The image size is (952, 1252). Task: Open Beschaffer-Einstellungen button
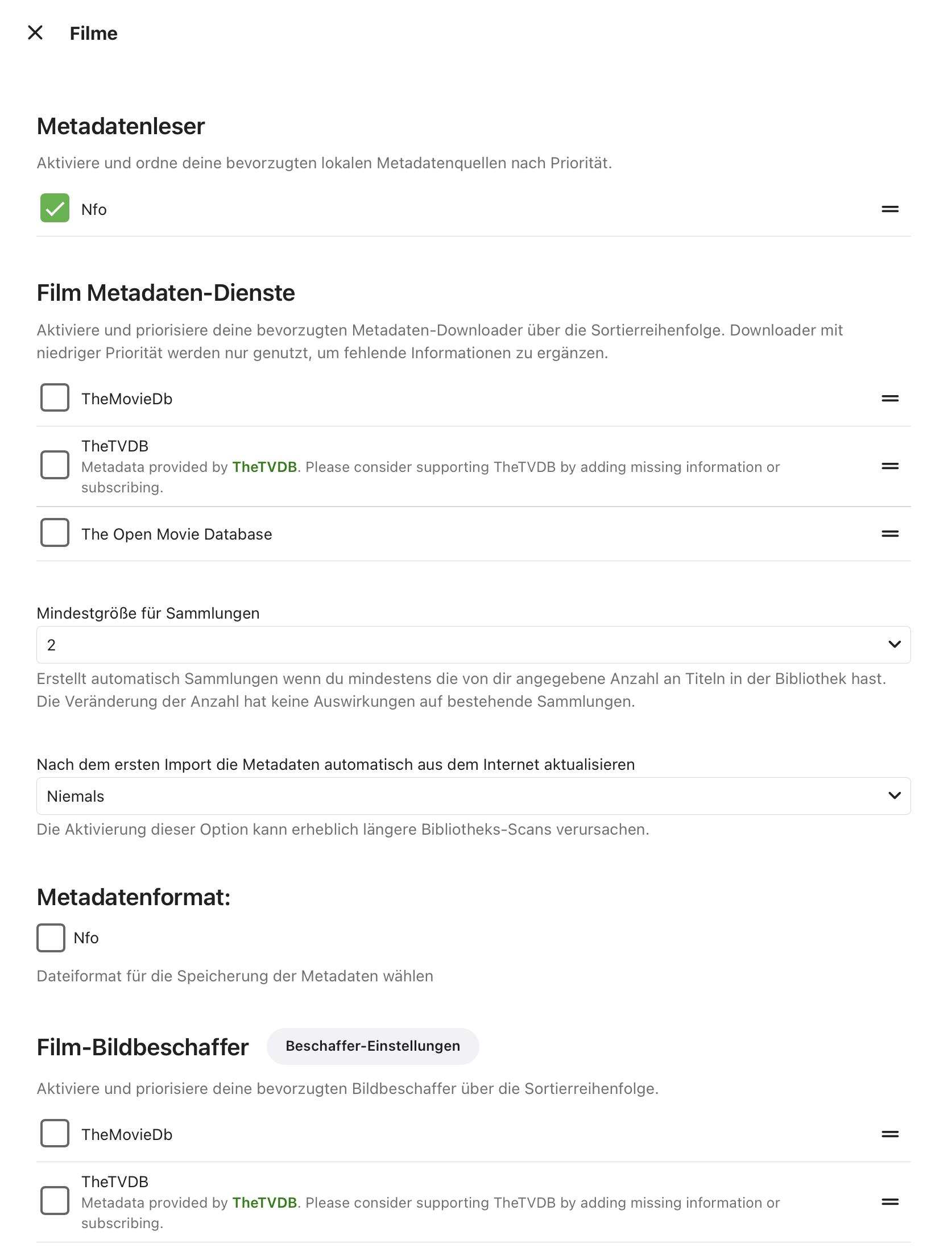point(372,1046)
